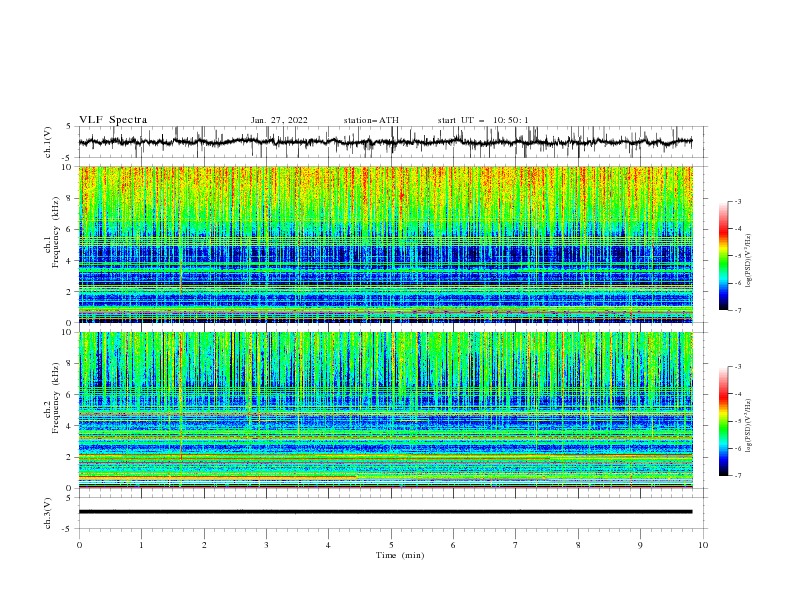792x612 pixels.
Task: Click time axis tick label "4"
Action: coord(328,545)
